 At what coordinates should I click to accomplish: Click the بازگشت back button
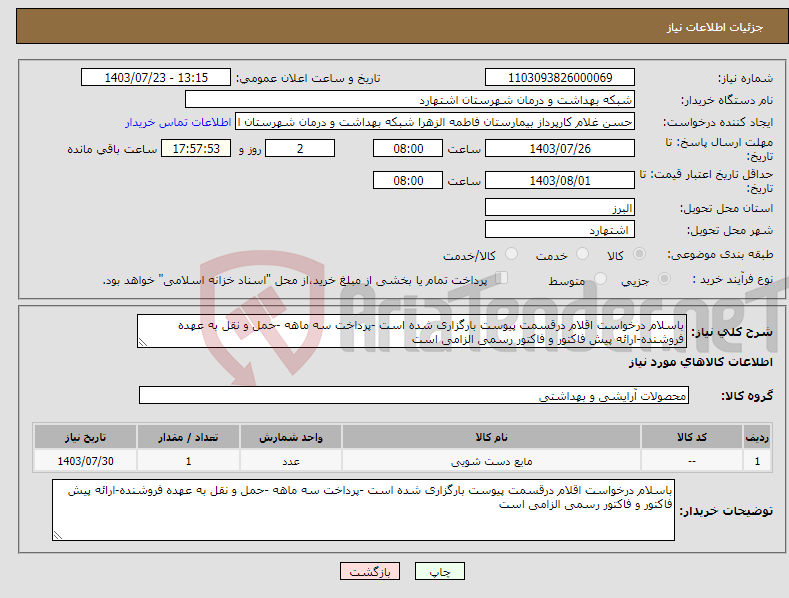[370, 571]
